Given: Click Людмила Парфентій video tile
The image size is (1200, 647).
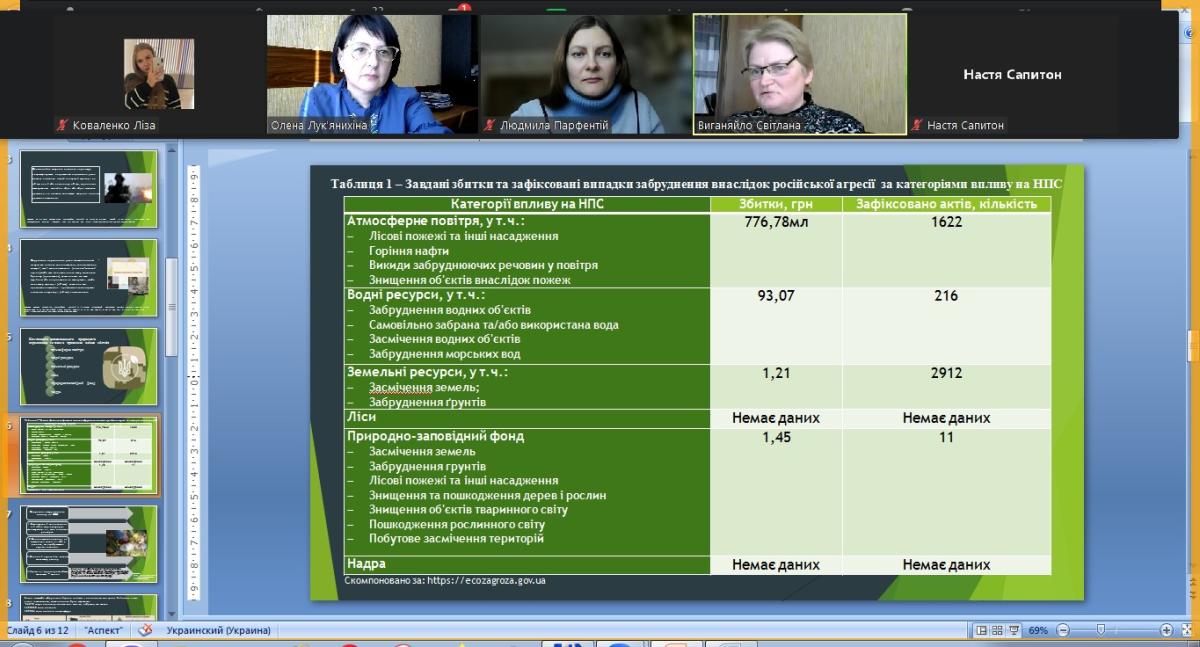Looking at the screenshot, I should (586, 74).
